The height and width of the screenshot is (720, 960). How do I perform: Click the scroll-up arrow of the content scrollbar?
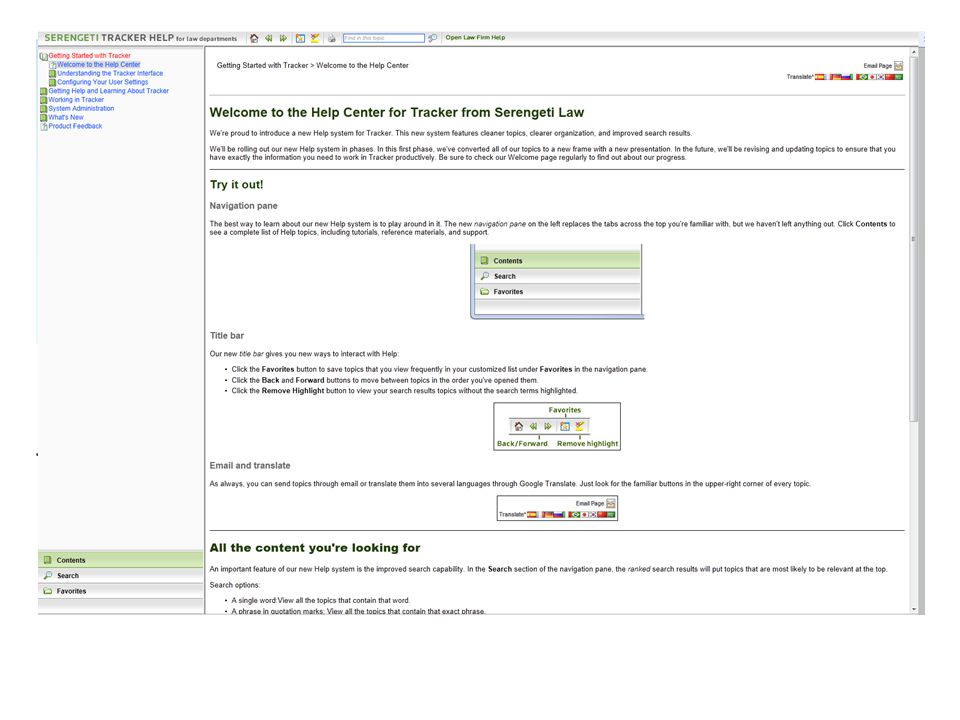pyautogui.click(x=914, y=53)
